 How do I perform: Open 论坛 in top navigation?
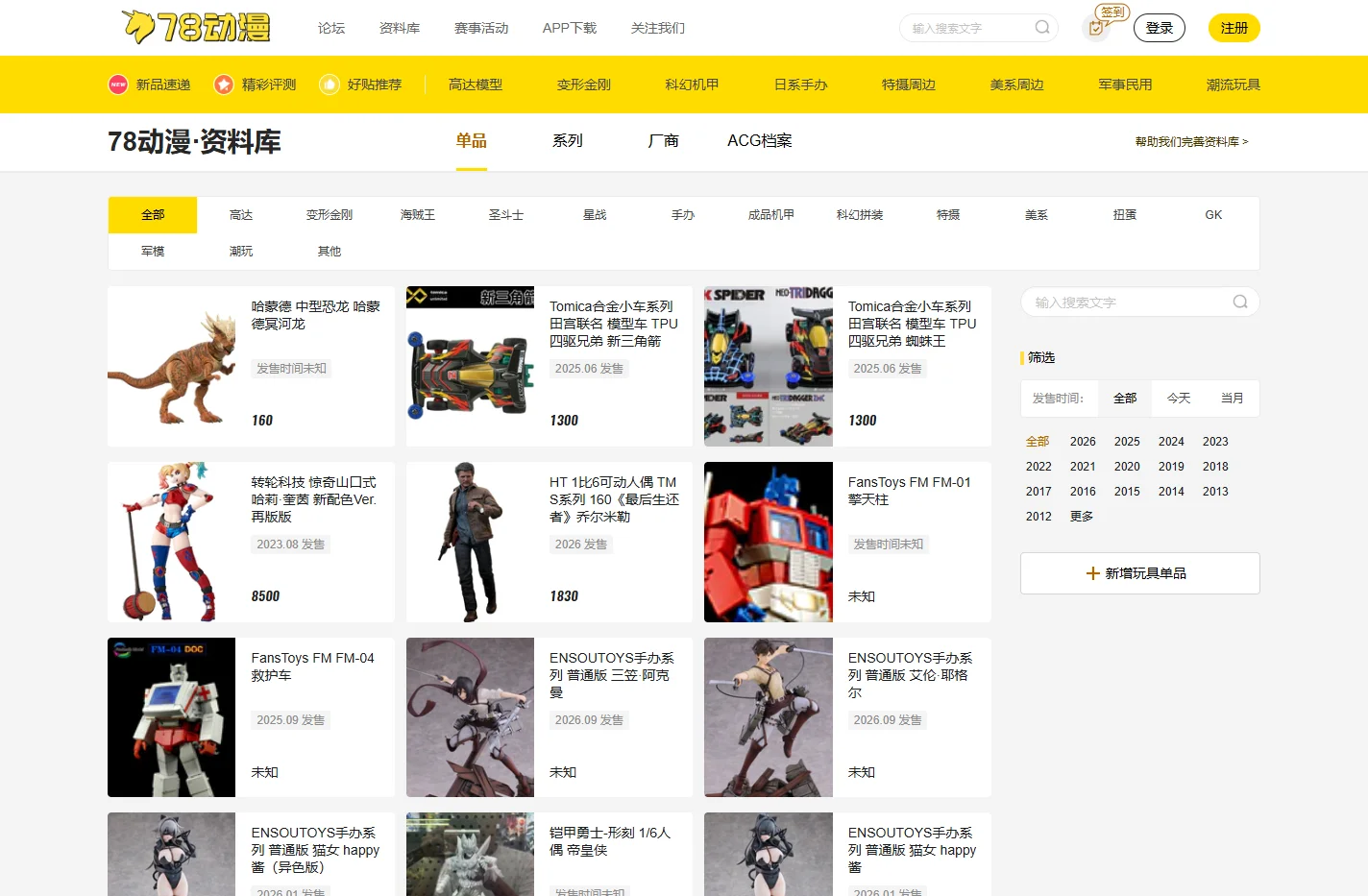[331, 28]
